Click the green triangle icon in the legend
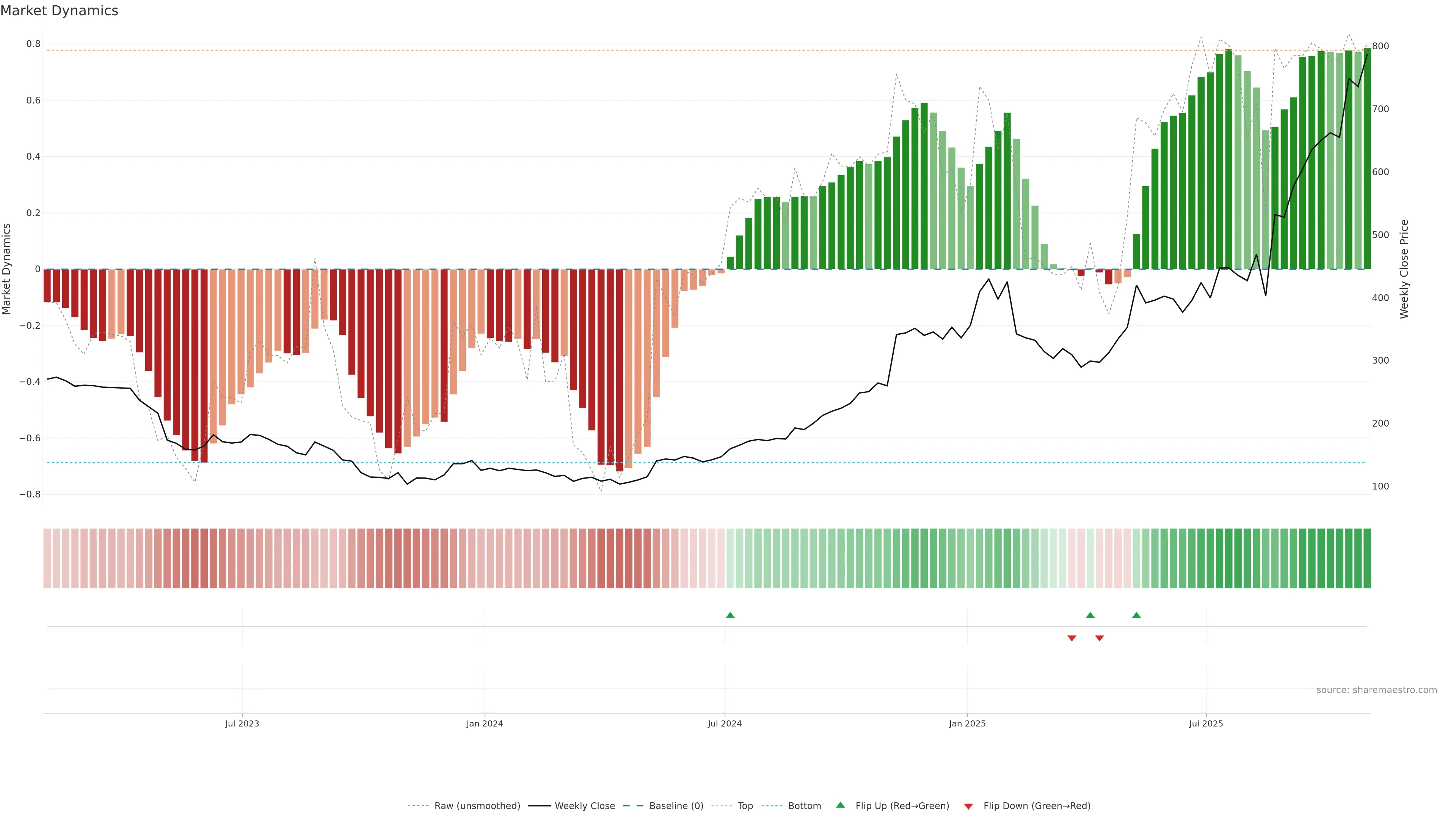 (841, 805)
